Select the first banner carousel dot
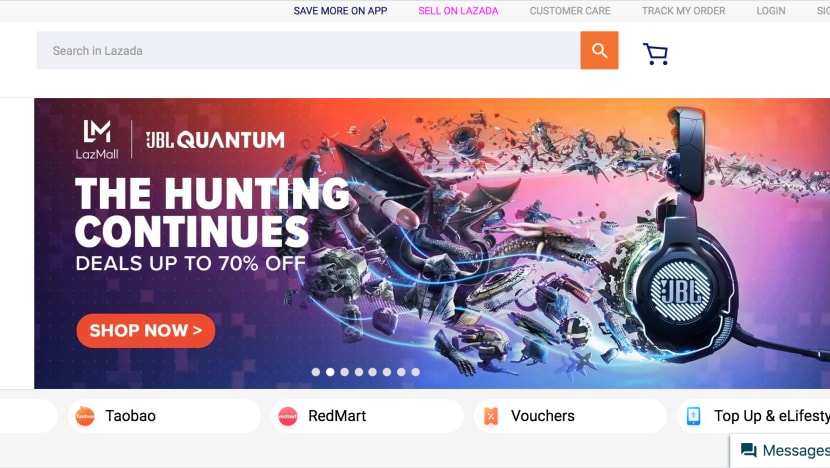This screenshot has height=468, width=830. (x=315, y=372)
